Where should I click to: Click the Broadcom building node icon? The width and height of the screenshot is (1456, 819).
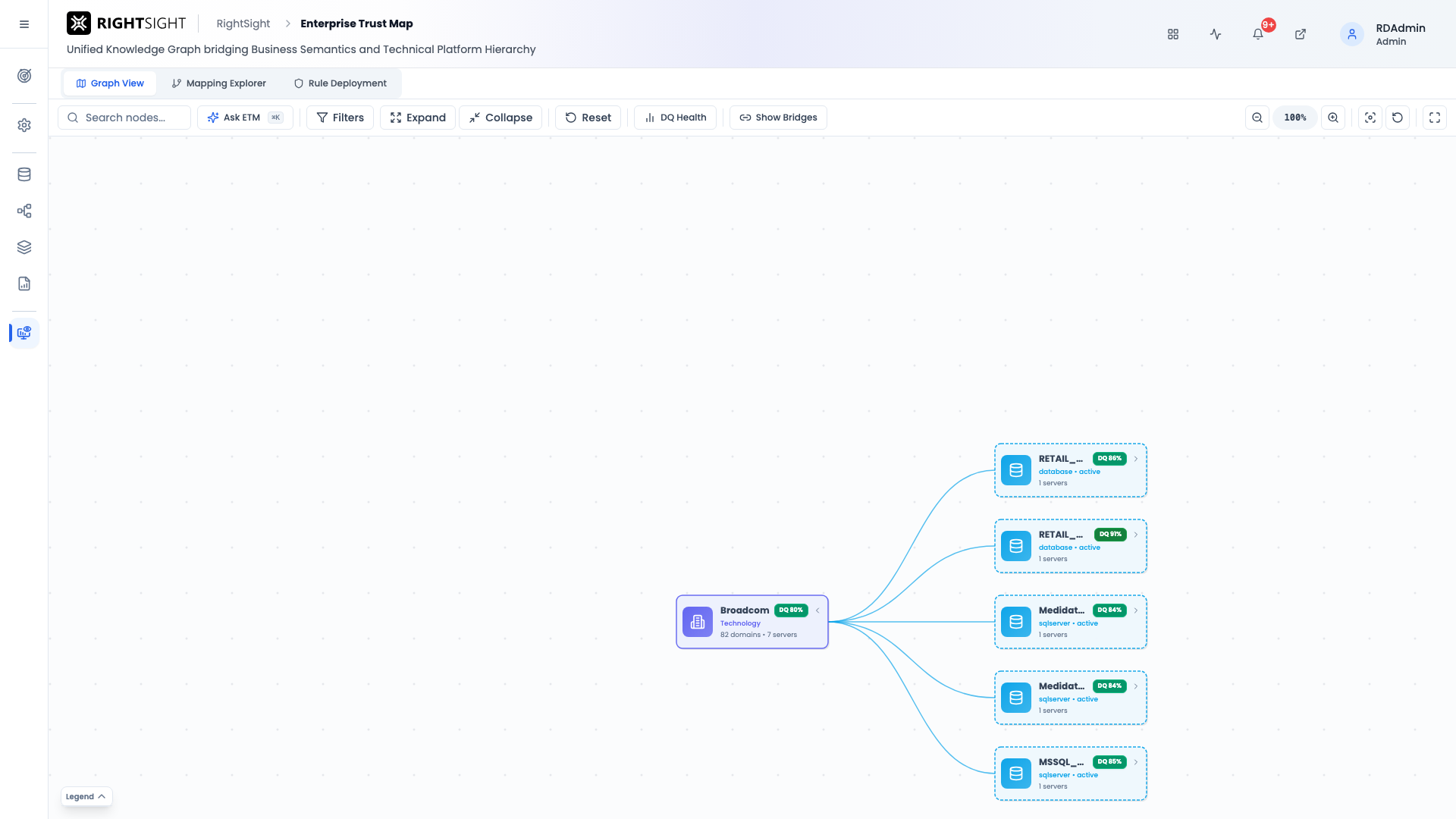698,622
